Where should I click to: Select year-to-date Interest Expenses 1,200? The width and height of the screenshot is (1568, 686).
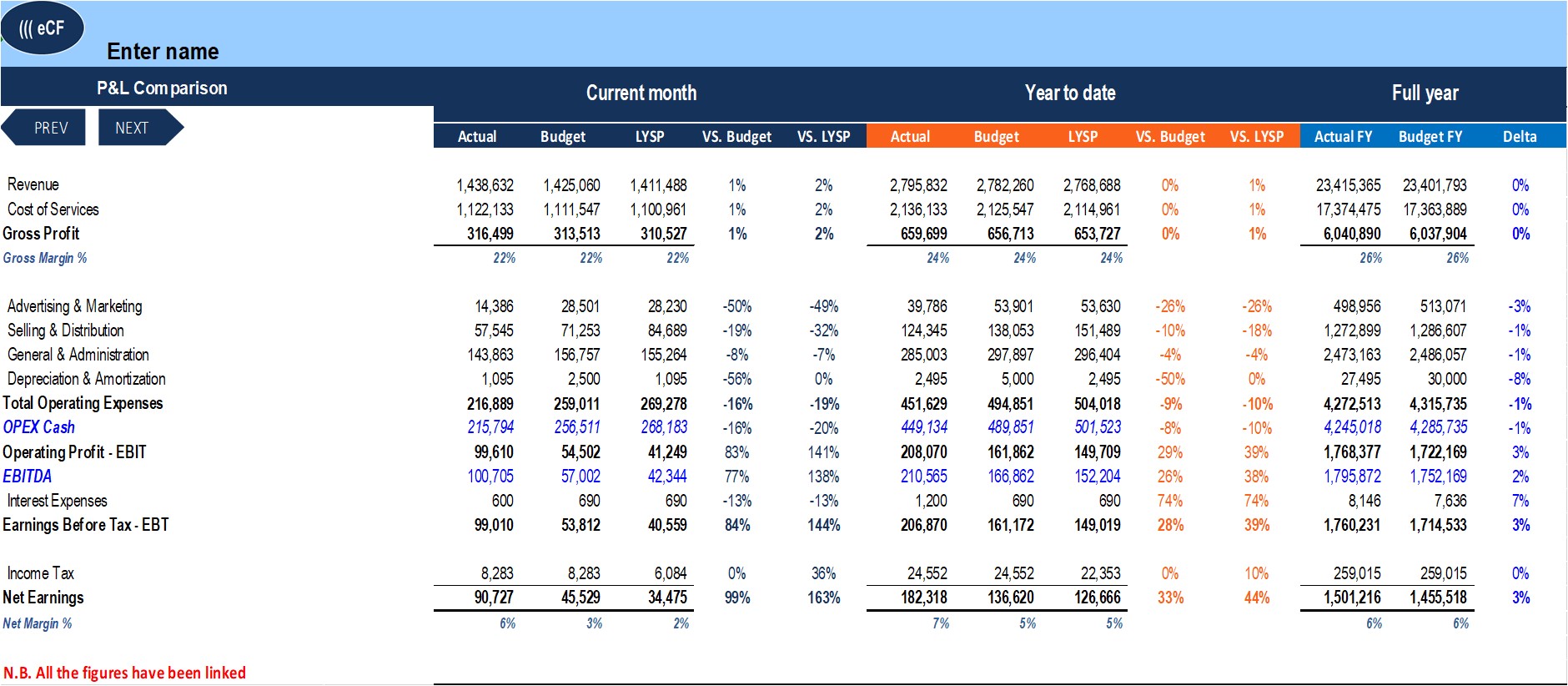pyautogui.click(x=931, y=501)
